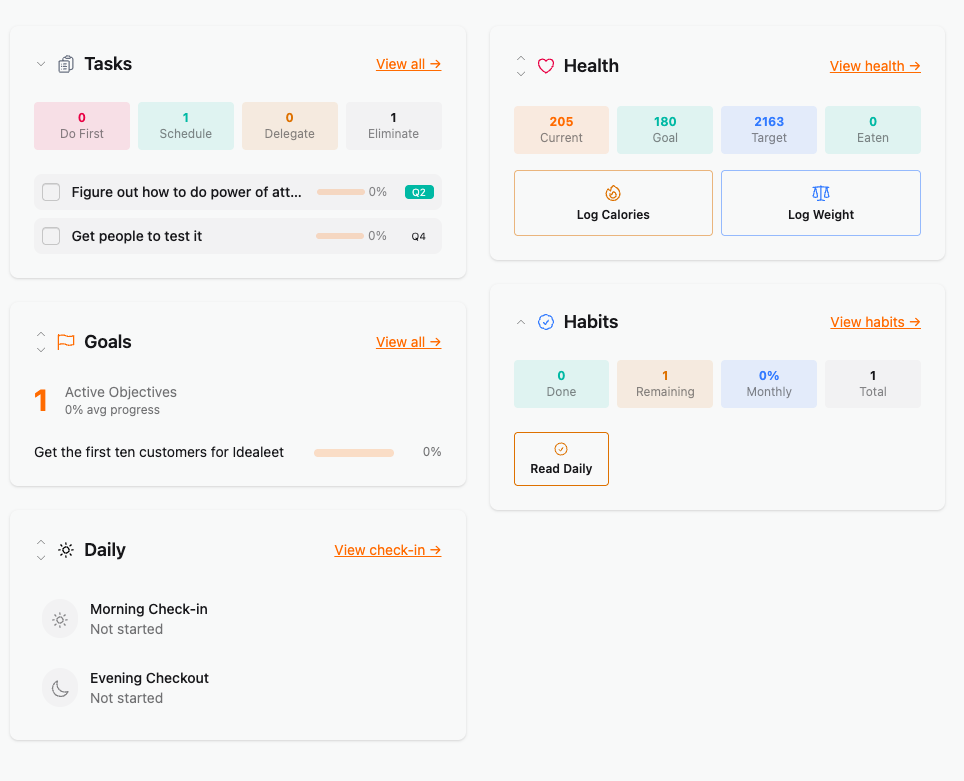
Task: Click the progress bar for 'Get the first ten customers'
Action: click(x=353, y=452)
